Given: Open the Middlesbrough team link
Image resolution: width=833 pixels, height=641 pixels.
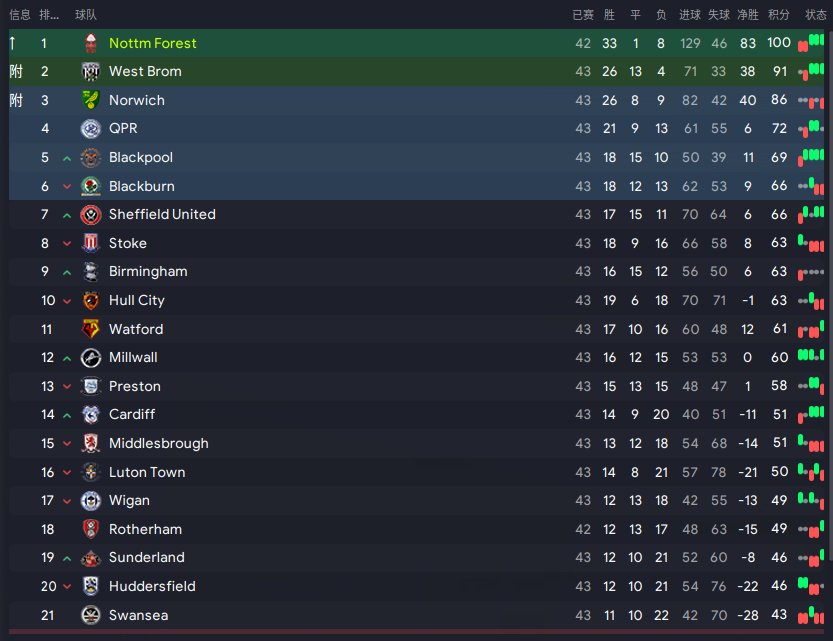Looking at the screenshot, I should coord(159,443).
